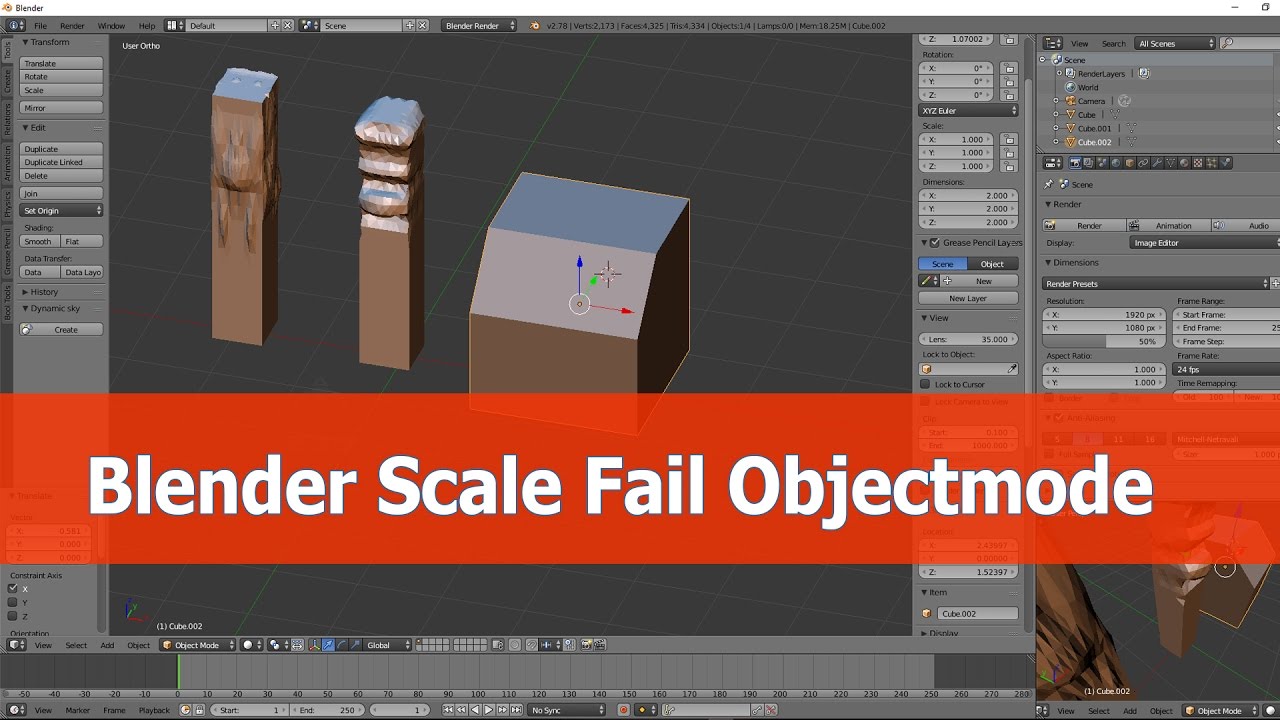Select the translate manipulator arrow icon
Image resolution: width=1280 pixels, height=720 pixels.
click(x=328, y=645)
